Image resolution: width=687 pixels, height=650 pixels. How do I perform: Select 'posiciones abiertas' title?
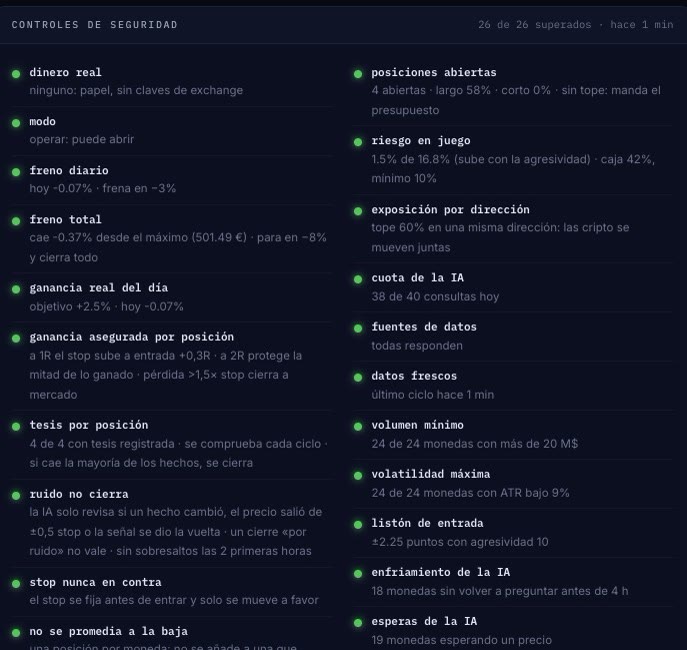pos(434,72)
